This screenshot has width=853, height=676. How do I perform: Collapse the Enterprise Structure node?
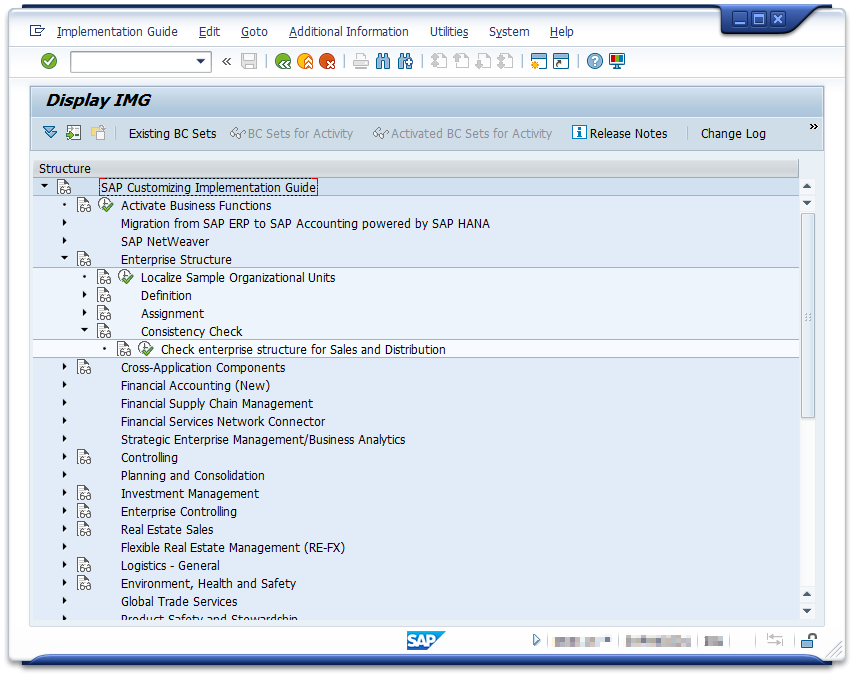point(65,258)
